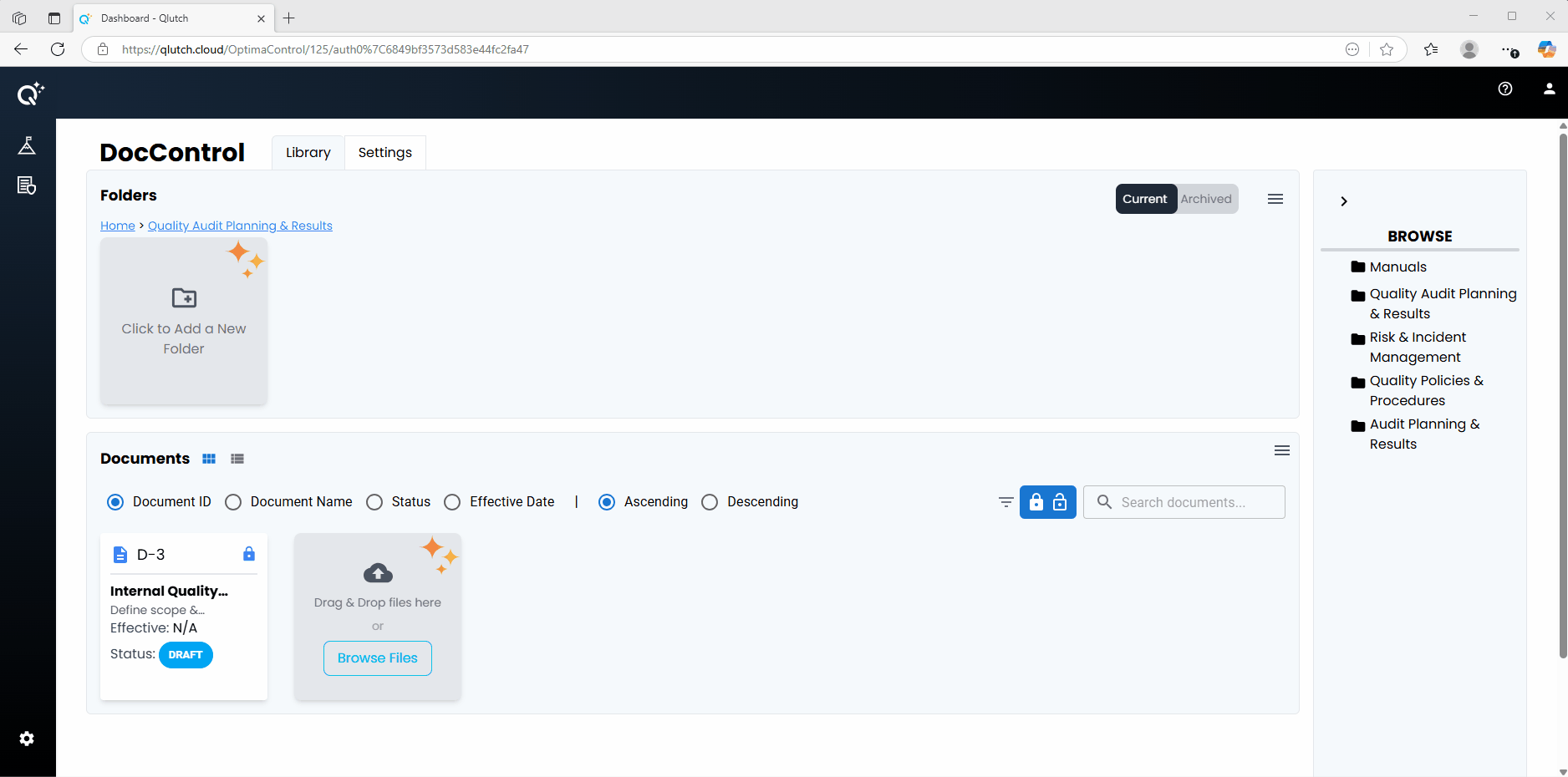Click the Manuals folder icon
The image size is (1568, 777).
[1358, 267]
